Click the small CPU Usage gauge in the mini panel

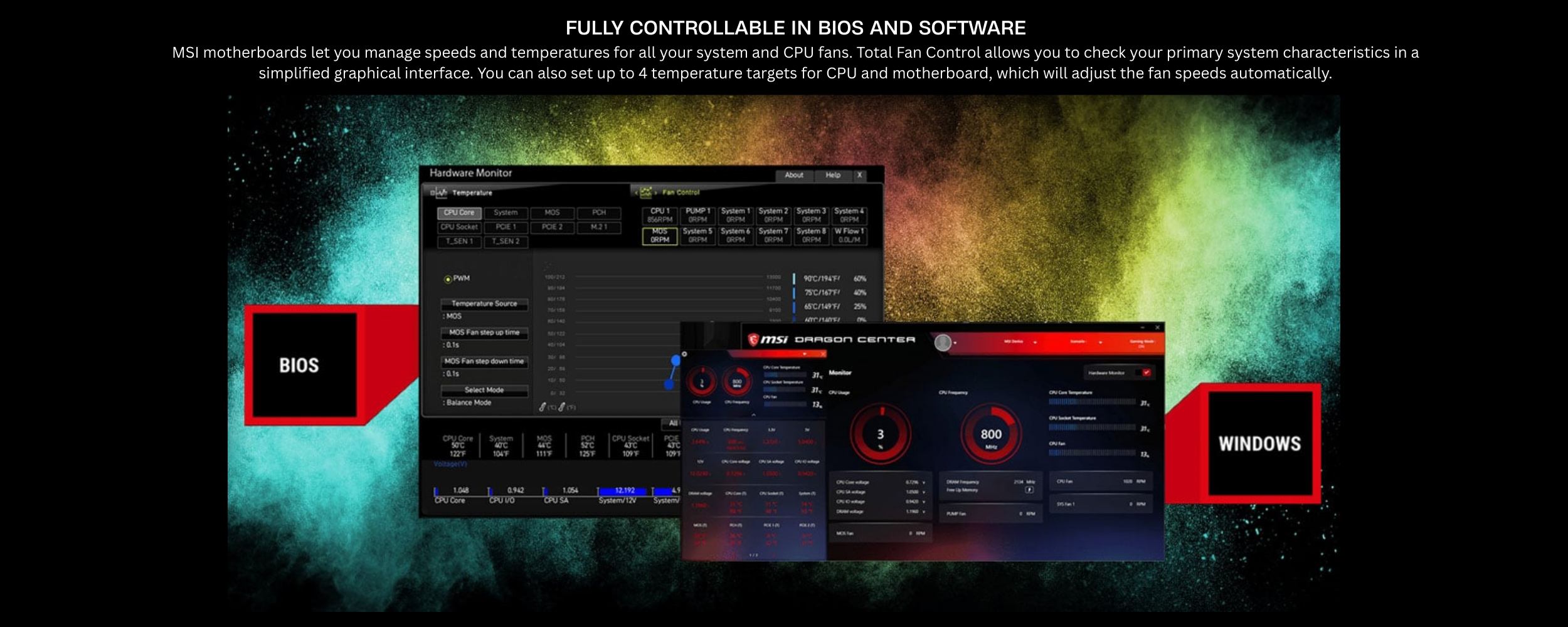702,382
